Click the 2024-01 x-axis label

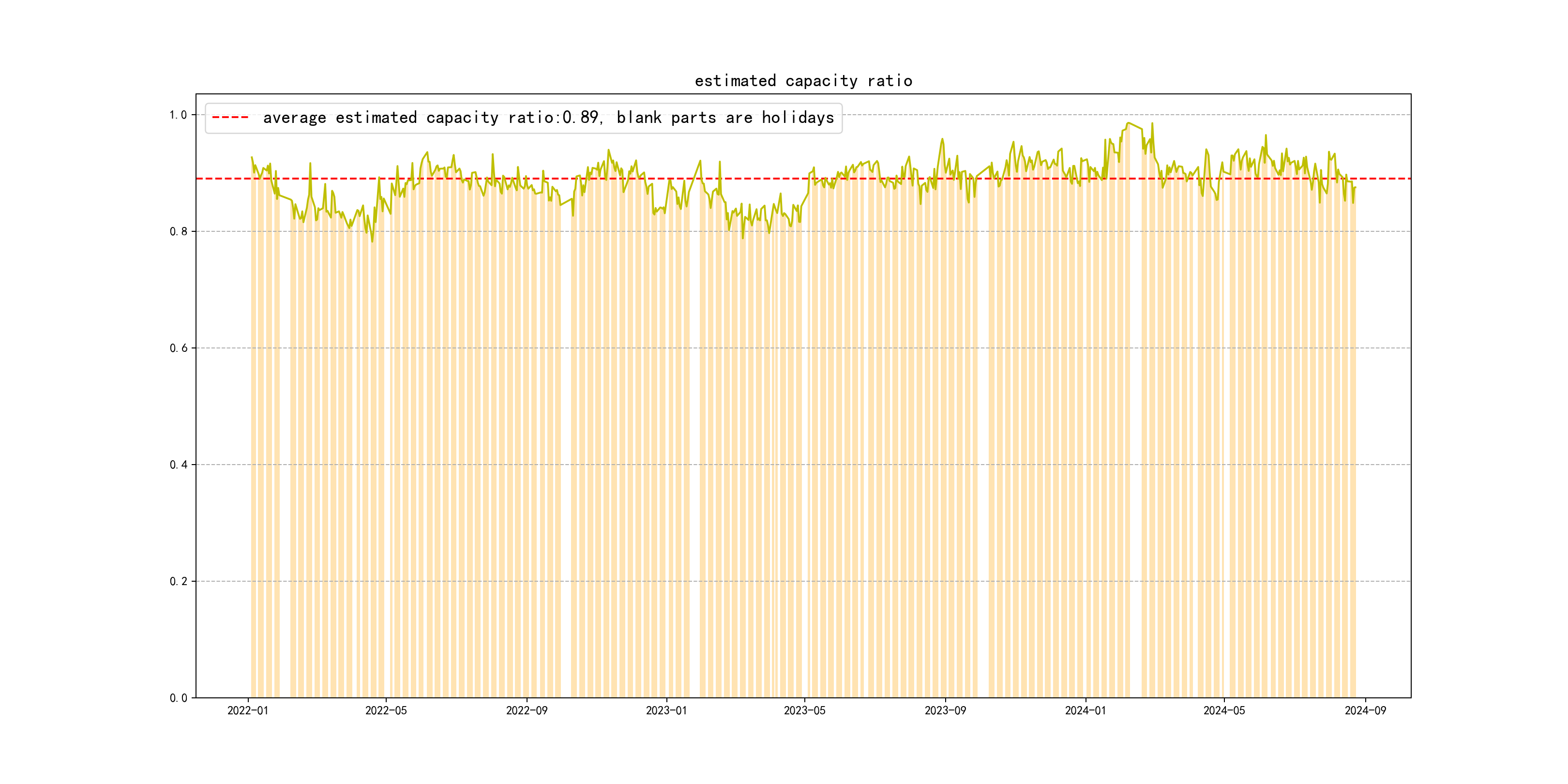(1086, 711)
